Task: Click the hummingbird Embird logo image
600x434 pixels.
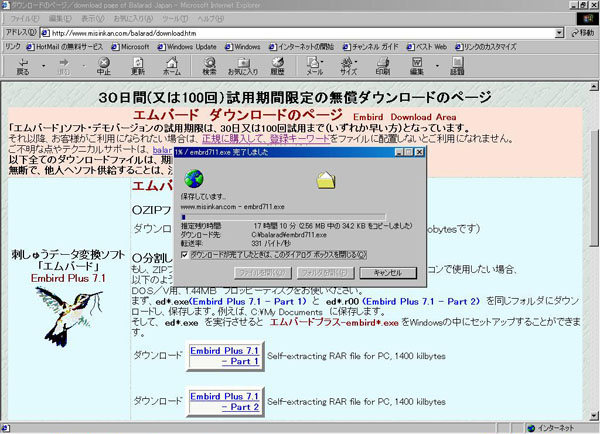Action: point(69,316)
